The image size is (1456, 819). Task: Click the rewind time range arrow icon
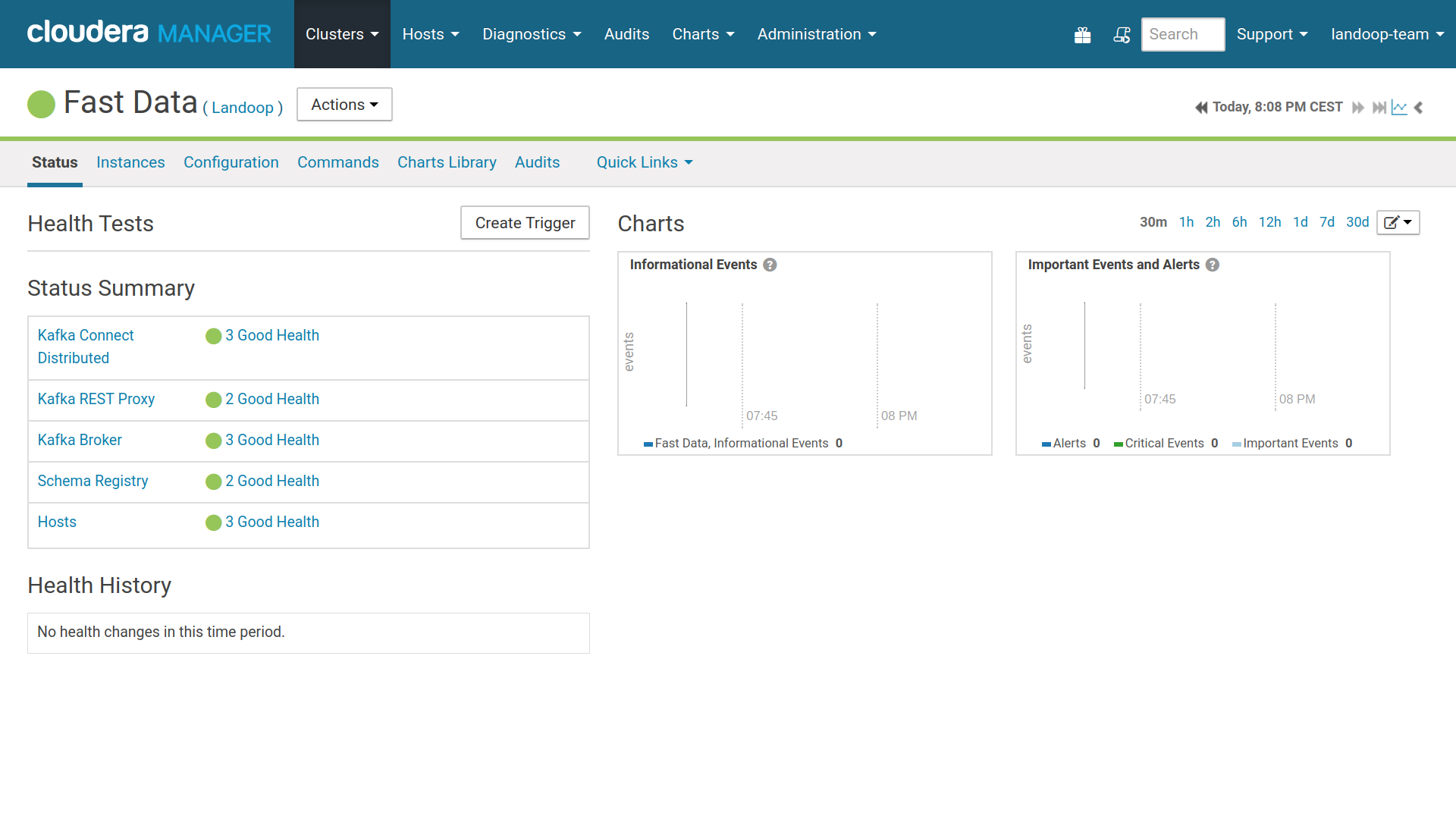point(1201,108)
